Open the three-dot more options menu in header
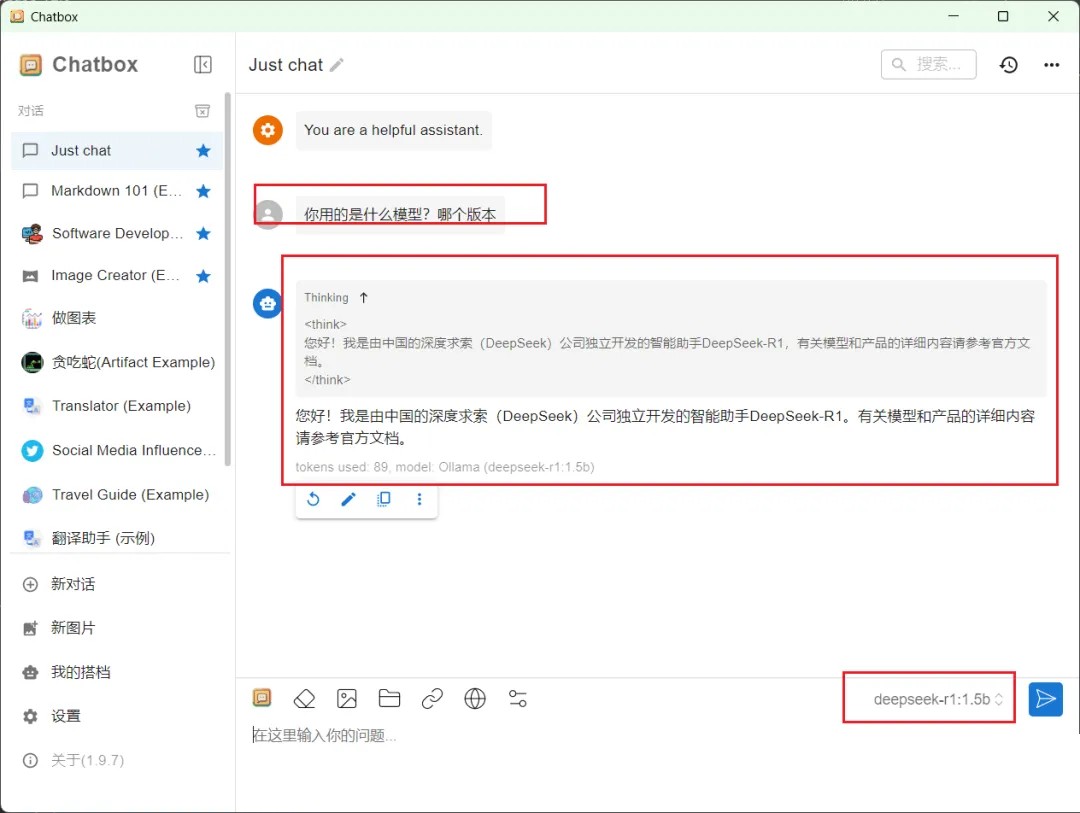Viewport: 1080px width, 813px height. [1051, 65]
